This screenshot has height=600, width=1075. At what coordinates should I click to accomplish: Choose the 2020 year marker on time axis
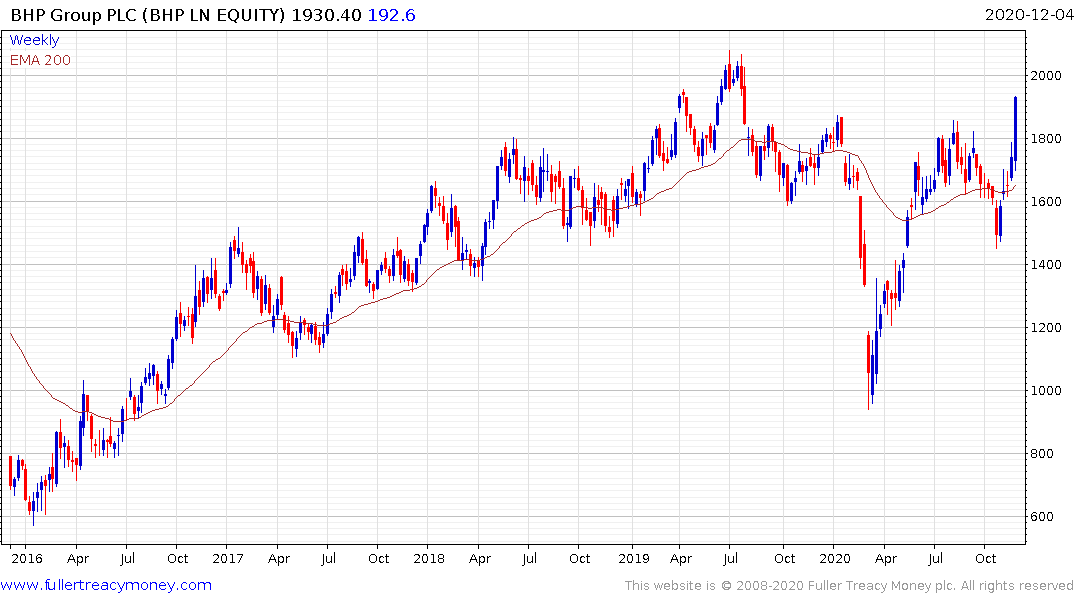tap(834, 558)
